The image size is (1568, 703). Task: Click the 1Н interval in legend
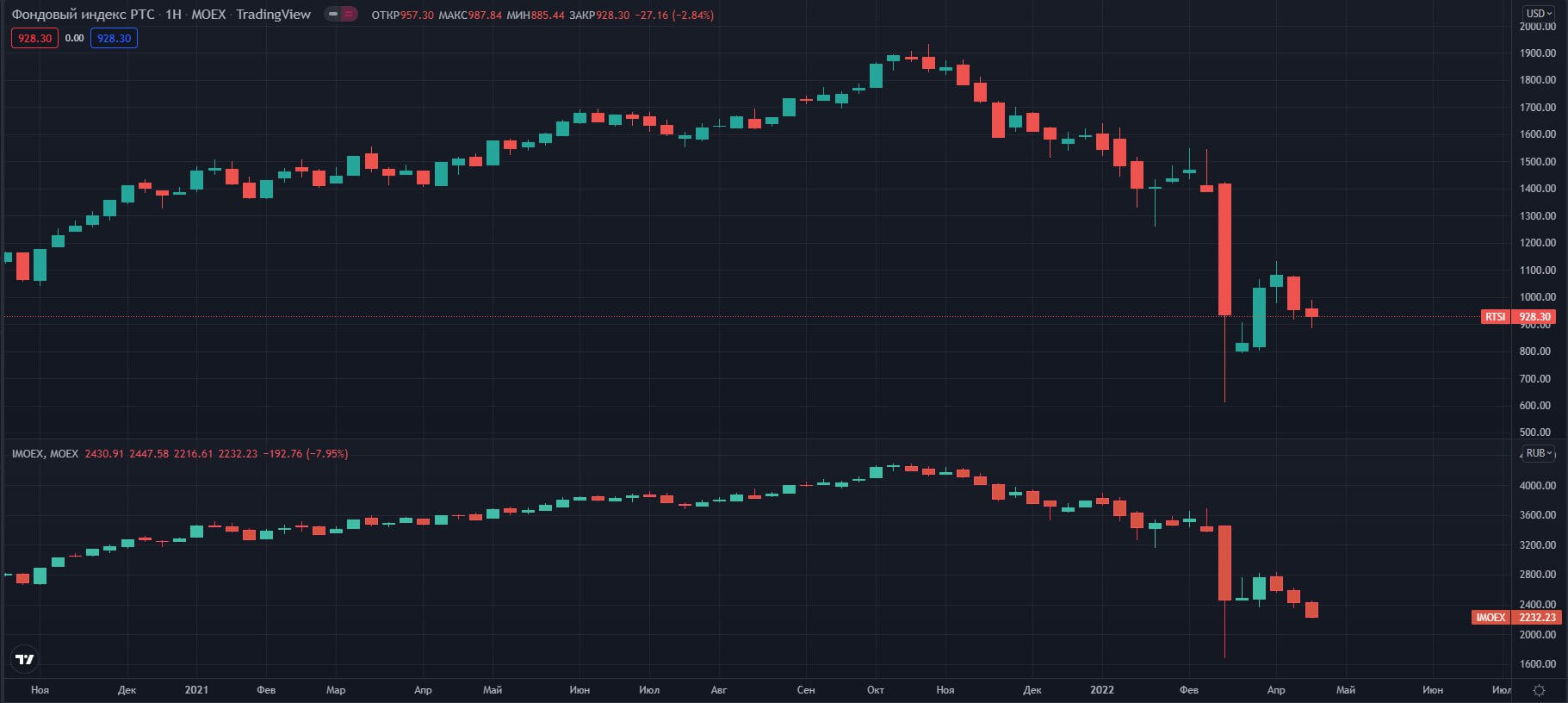point(173,14)
